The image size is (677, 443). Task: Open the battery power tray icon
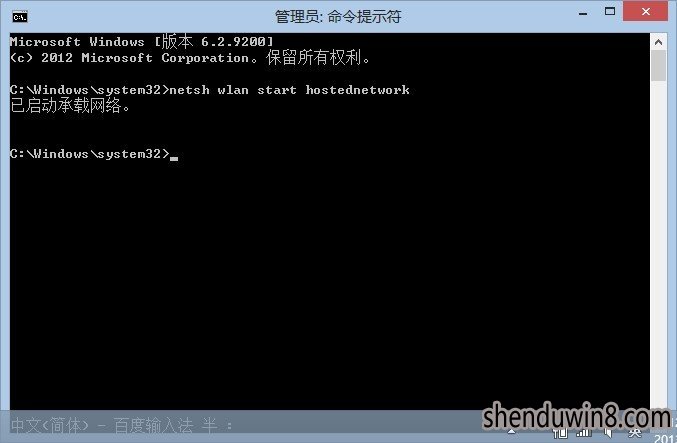[x=561, y=432]
